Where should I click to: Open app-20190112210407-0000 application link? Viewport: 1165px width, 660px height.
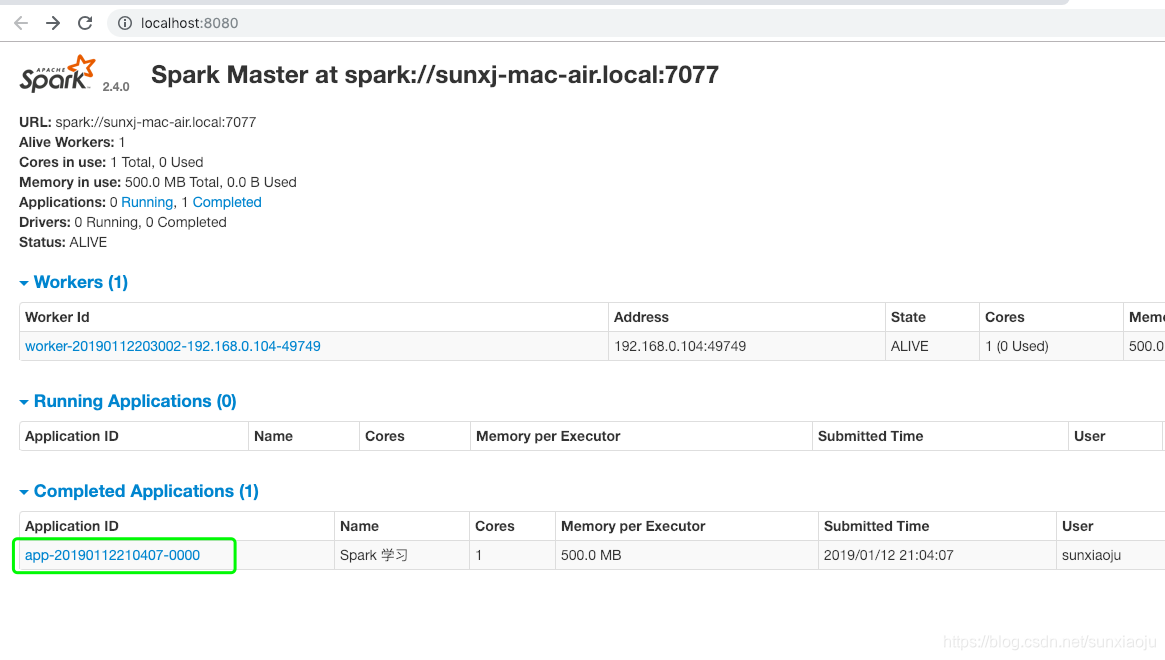pyautogui.click(x=112, y=555)
